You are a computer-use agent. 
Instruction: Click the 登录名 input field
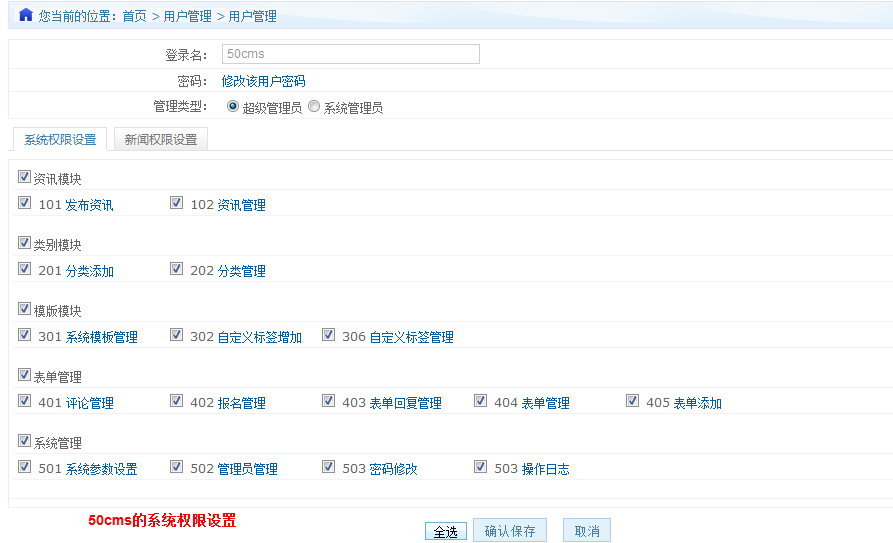(350, 54)
